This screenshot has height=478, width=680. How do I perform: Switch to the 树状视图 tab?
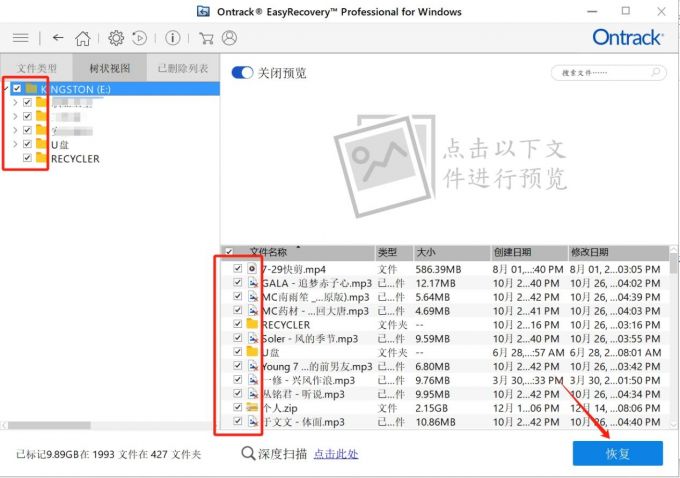pos(109,68)
